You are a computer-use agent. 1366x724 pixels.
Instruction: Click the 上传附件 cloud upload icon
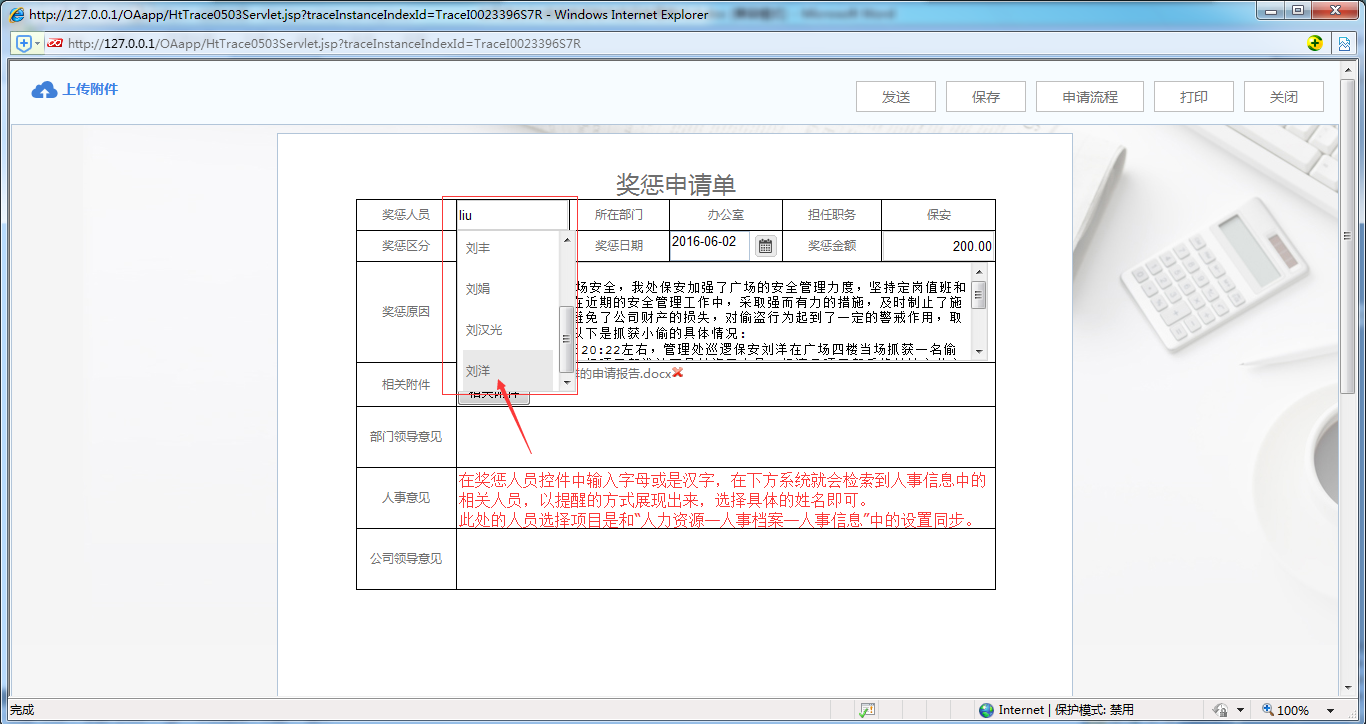pos(44,90)
